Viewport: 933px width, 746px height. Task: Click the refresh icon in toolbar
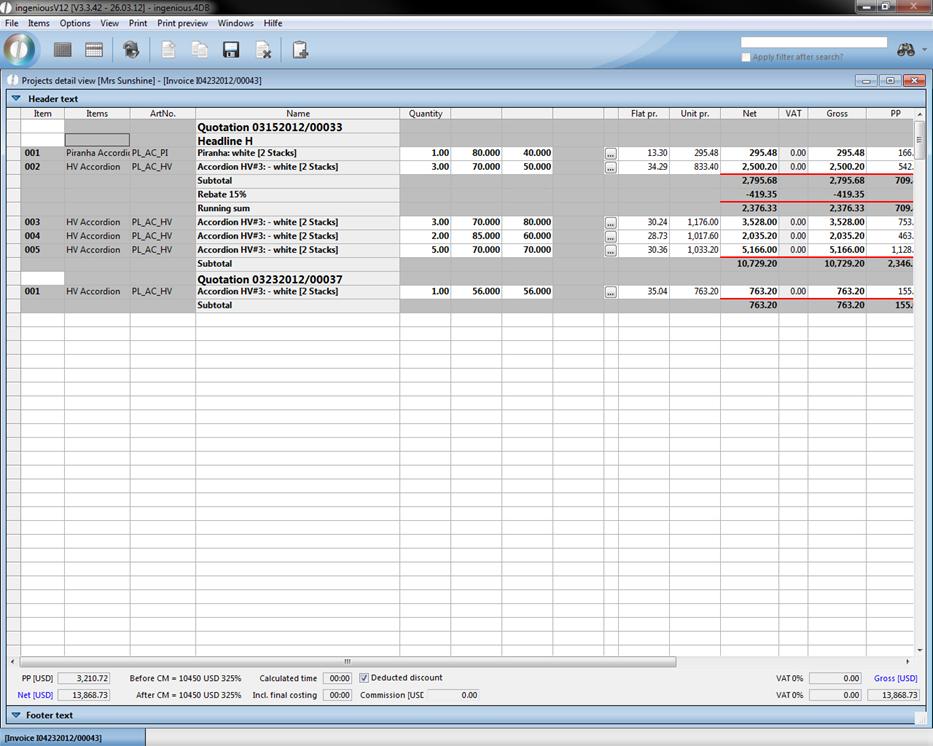point(131,50)
